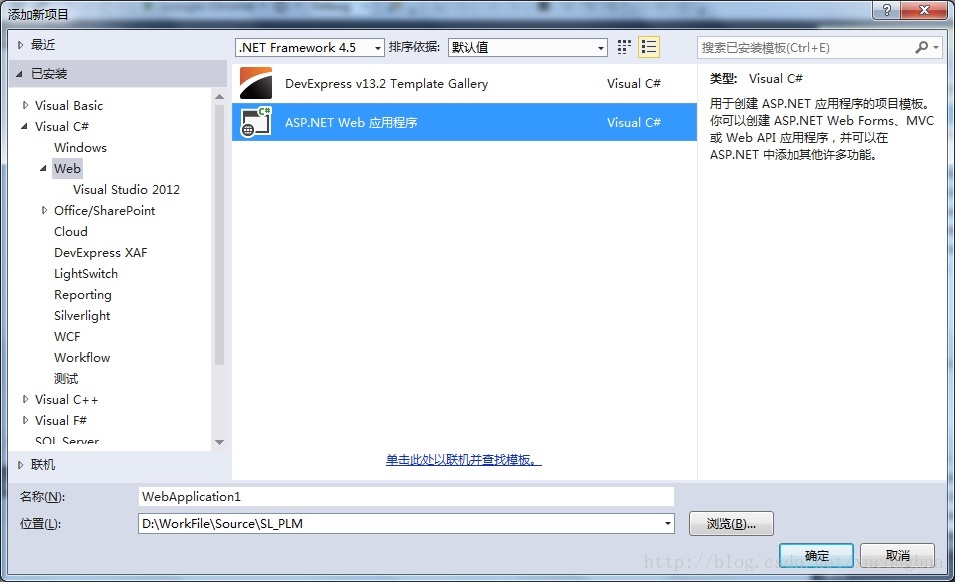Expand the Visual F# node

[x=25, y=421]
